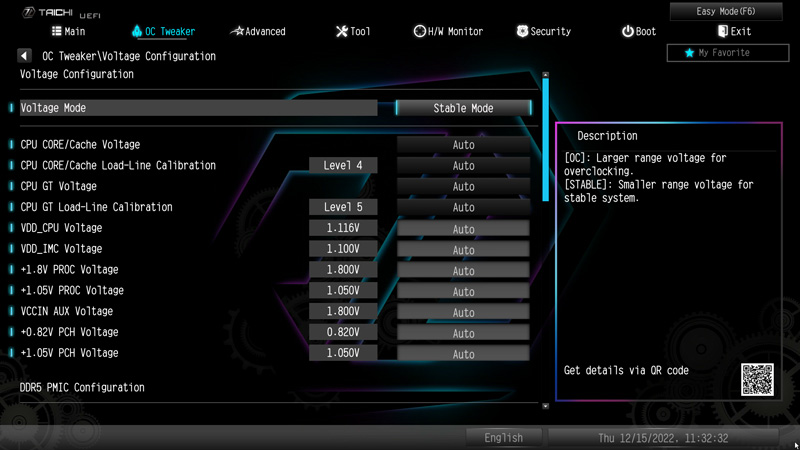Select VDD_IMC Voltage label
This screenshot has width=800, height=450.
61,249
